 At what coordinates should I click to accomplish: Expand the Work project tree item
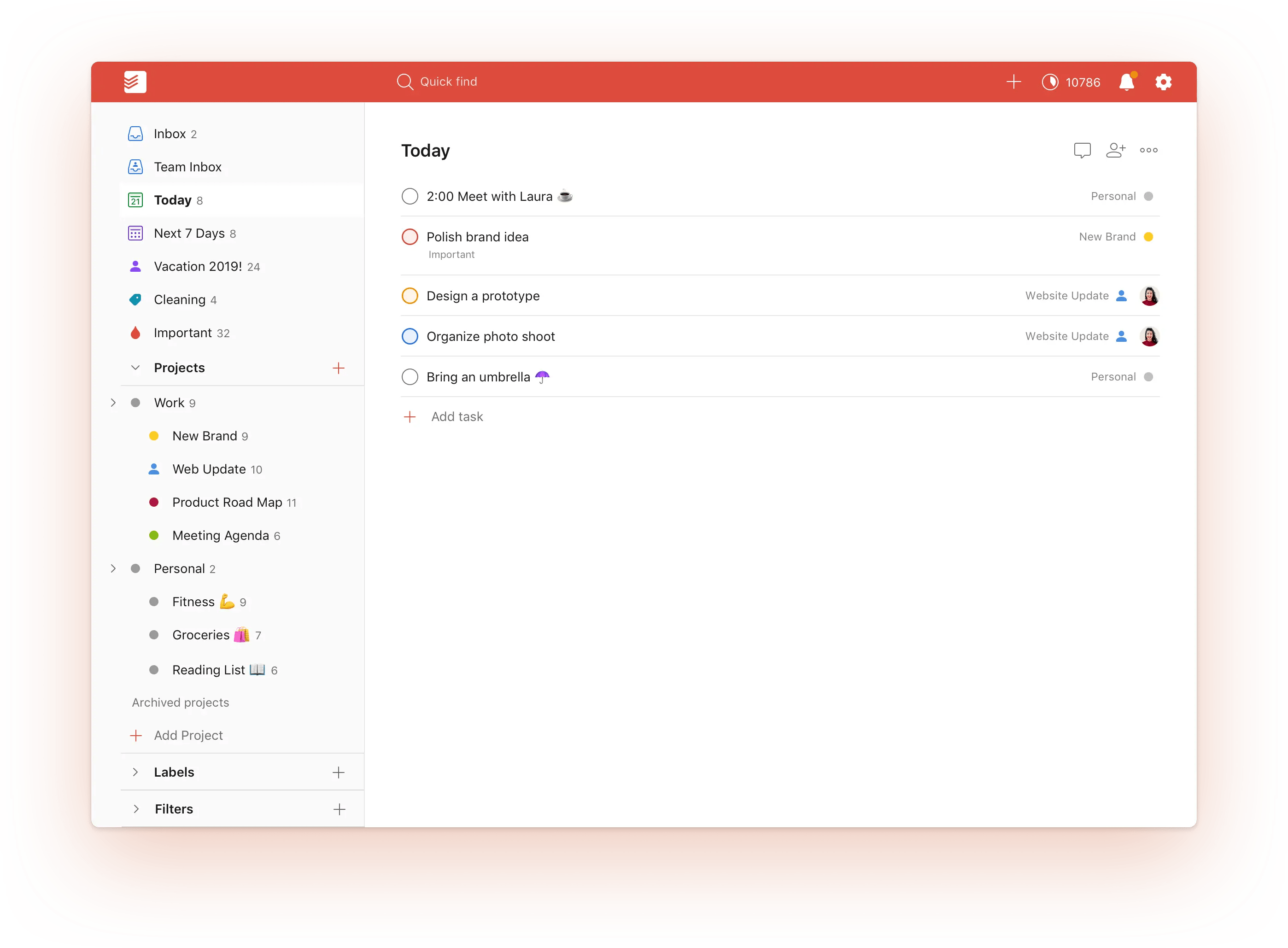pyautogui.click(x=113, y=402)
